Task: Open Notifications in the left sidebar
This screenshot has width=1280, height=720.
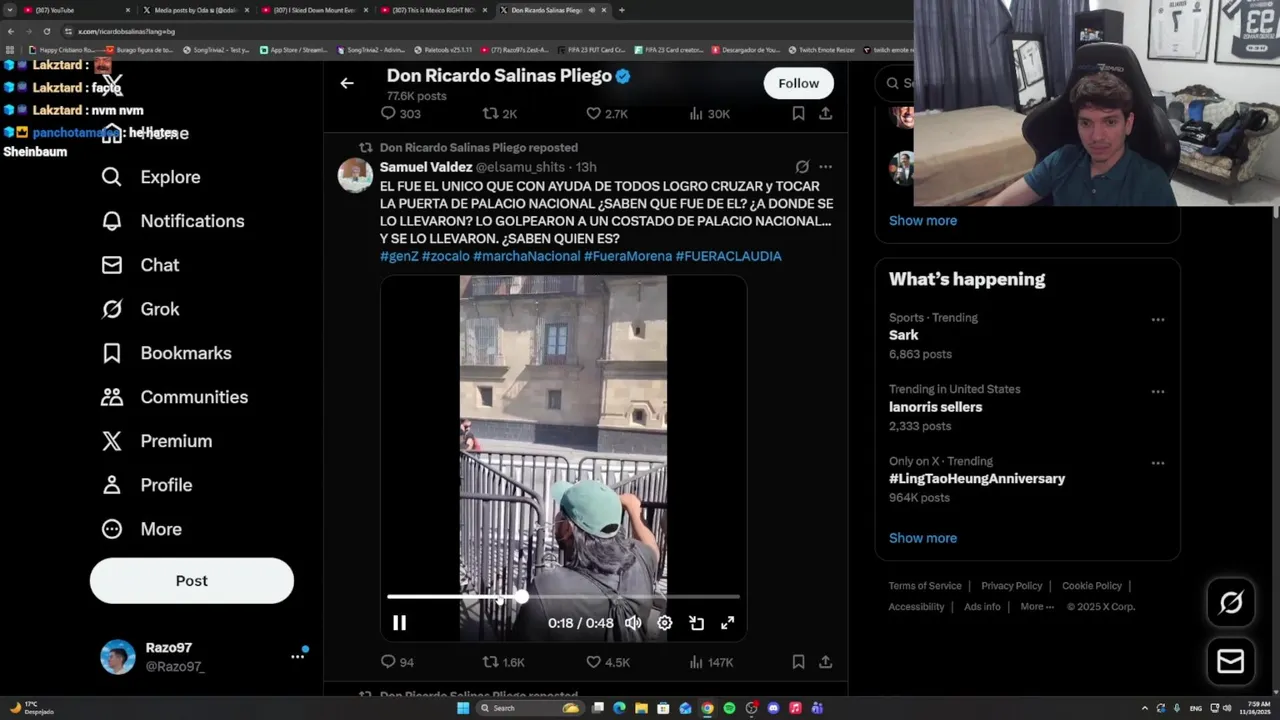Action: click(x=173, y=221)
